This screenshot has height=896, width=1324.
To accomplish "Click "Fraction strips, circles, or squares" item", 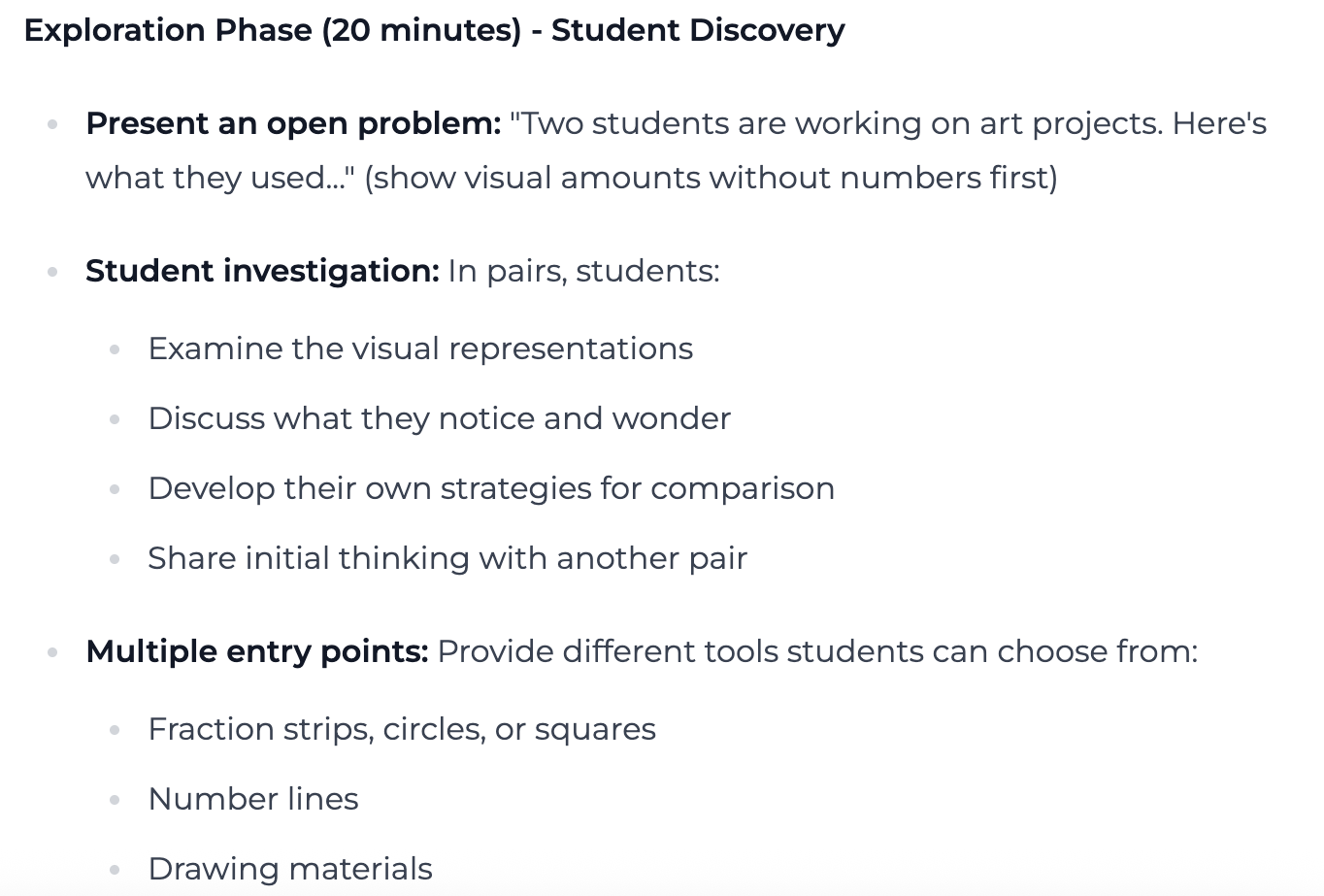I will 402,729.
